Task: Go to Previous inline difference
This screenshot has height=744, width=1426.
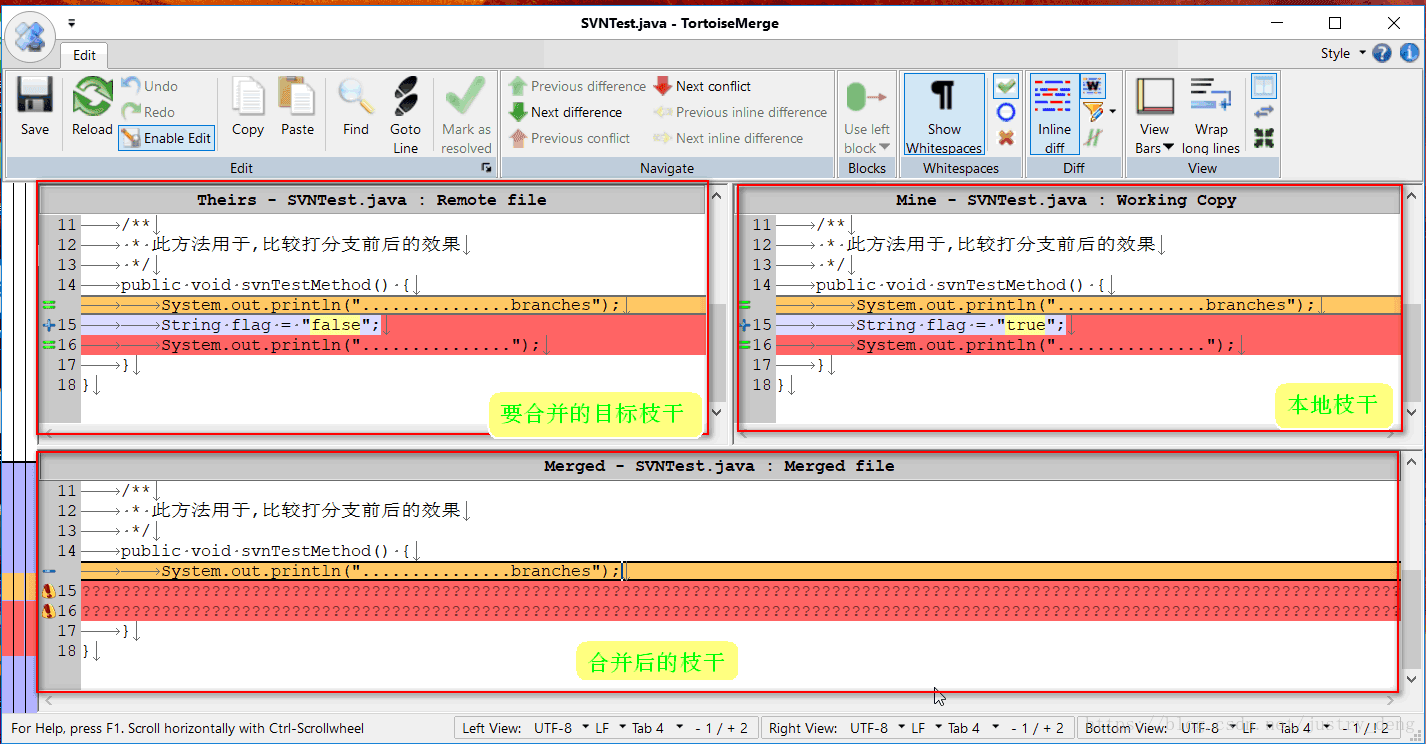Action: point(740,112)
